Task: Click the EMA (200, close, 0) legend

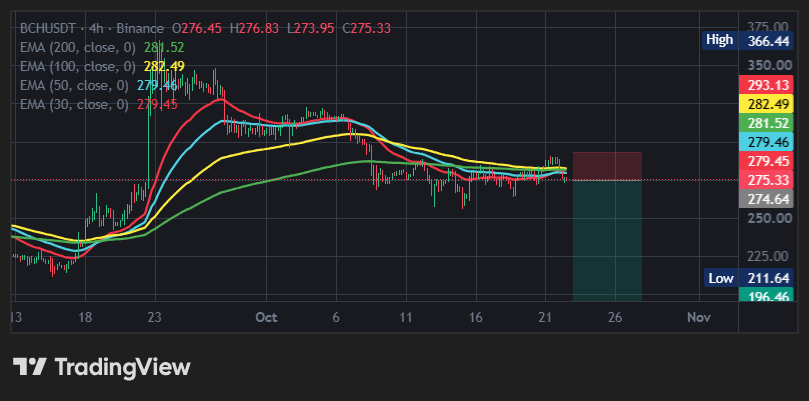Action: (102, 47)
